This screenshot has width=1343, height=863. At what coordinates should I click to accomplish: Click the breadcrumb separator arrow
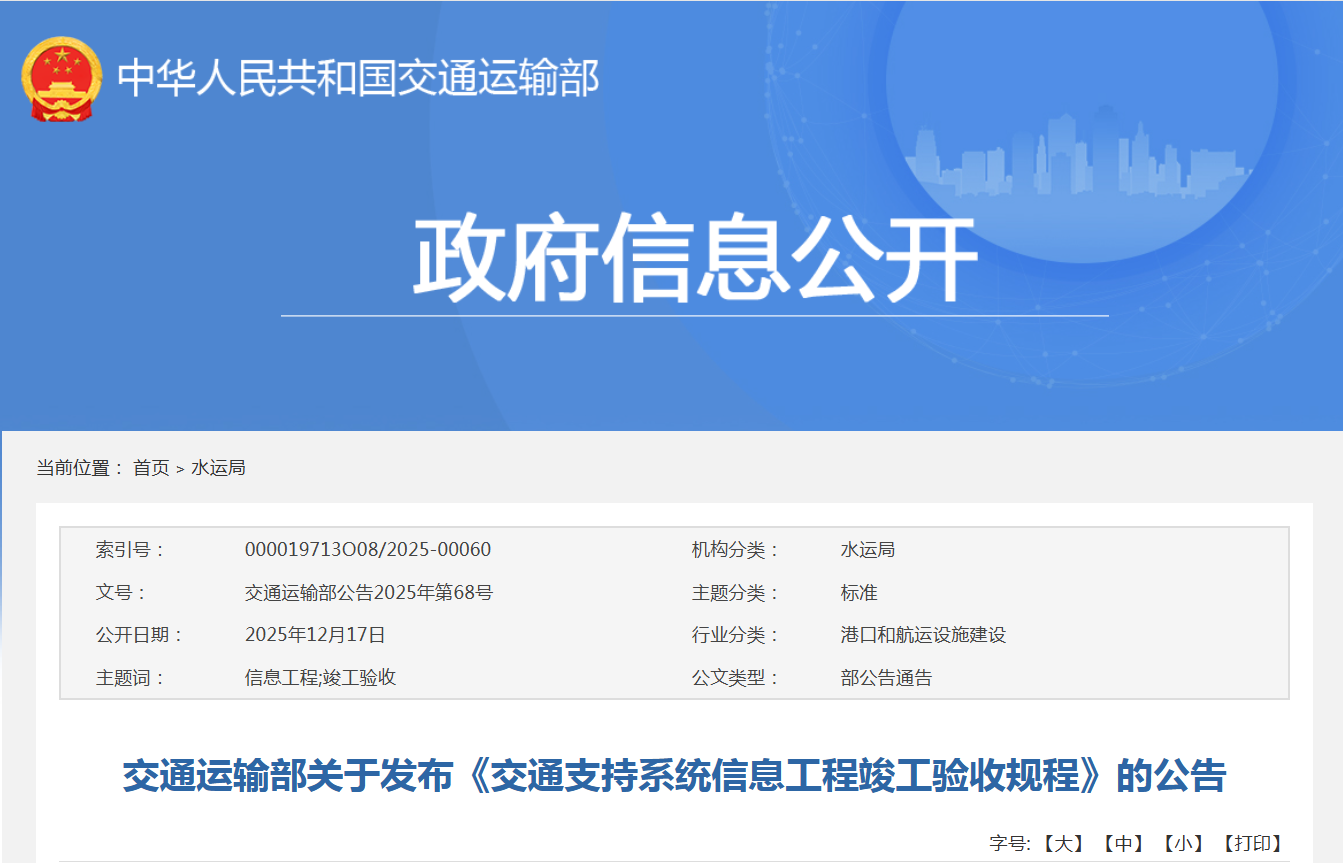tap(180, 469)
